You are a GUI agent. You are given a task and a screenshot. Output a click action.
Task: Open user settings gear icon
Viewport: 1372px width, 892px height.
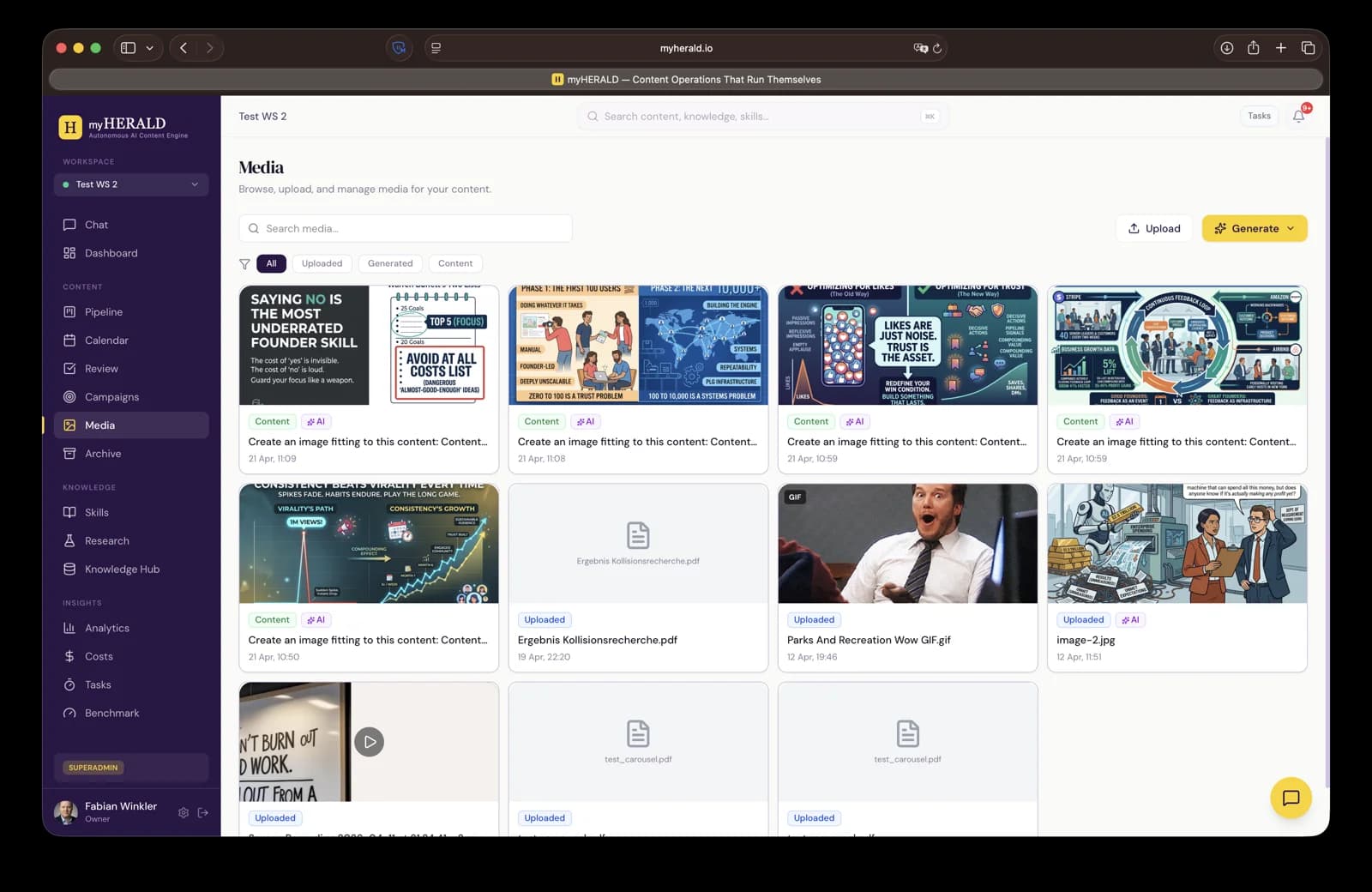(184, 812)
